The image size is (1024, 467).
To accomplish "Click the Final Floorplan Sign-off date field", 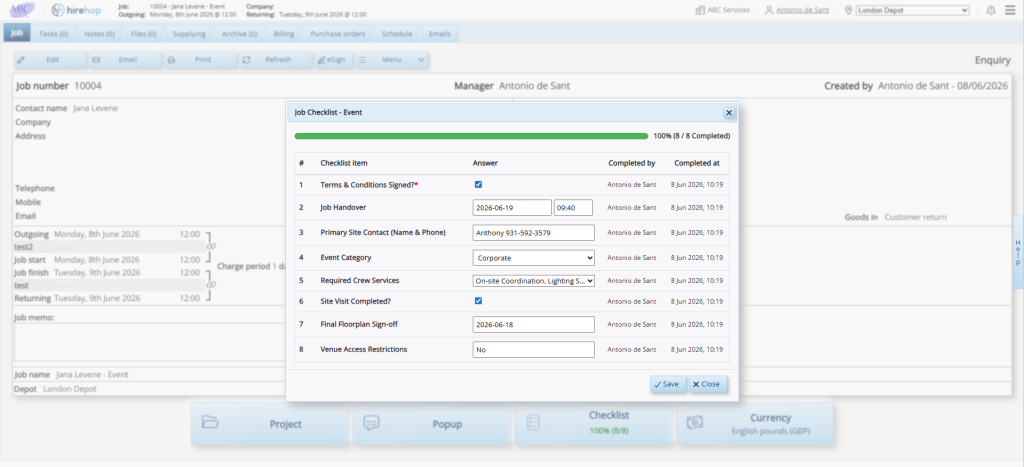I will click(534, 325).
